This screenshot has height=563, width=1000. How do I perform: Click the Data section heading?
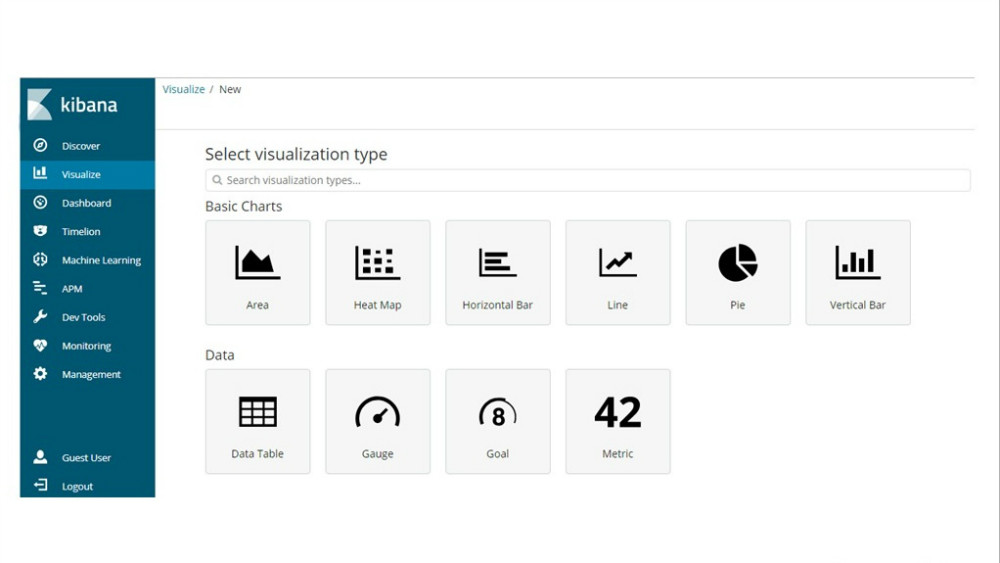pos(220,355)
